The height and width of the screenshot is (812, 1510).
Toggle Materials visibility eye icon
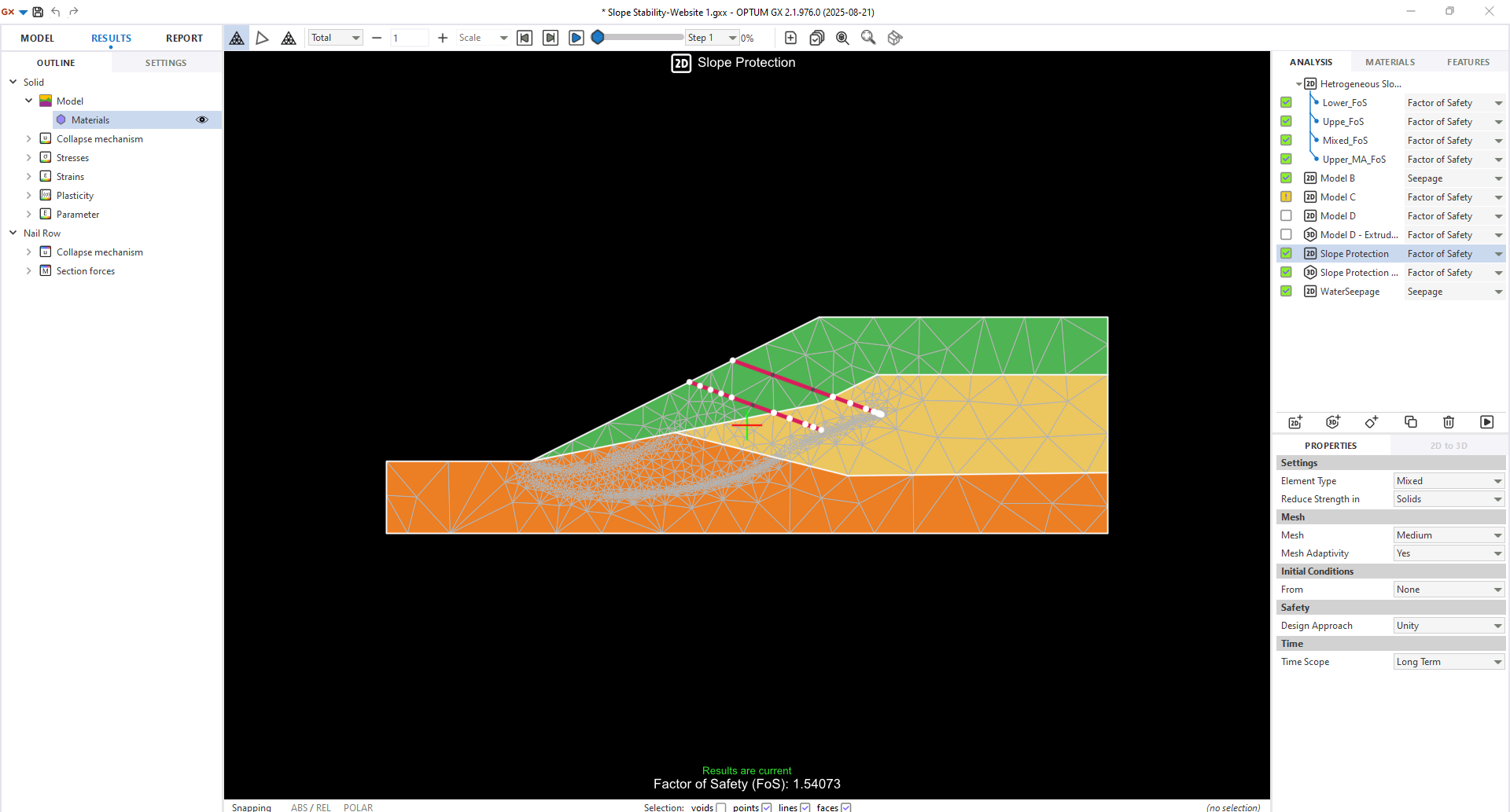202,120
